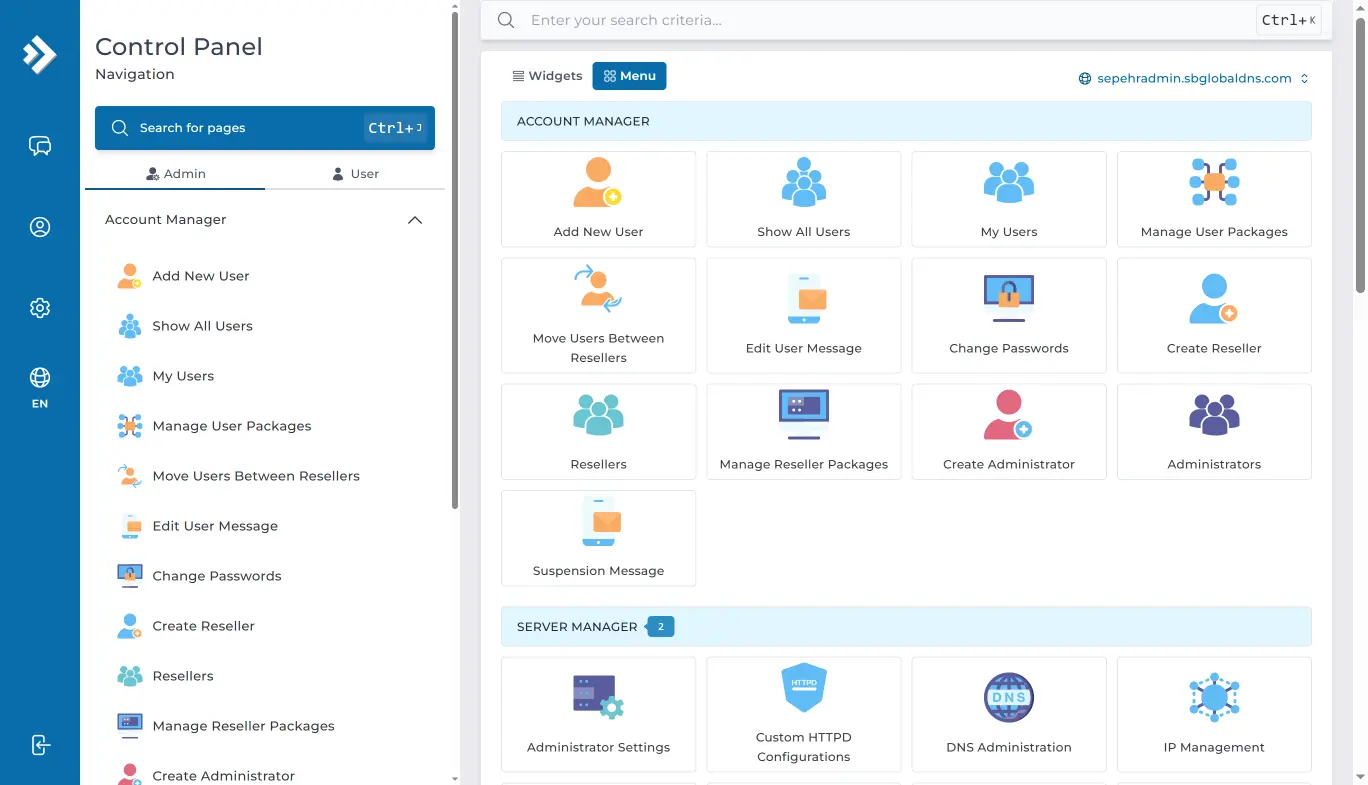
Task: Open the Resellers tile
Action: (x=598, y=432)
